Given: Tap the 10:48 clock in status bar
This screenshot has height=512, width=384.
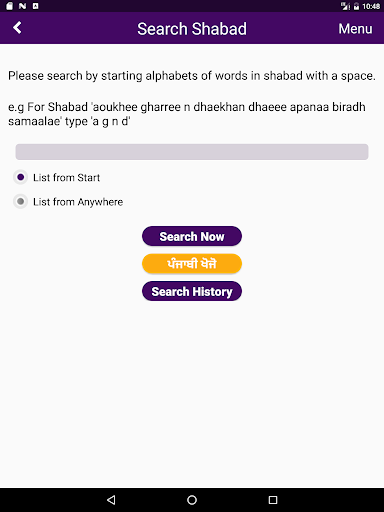Looking at the screenshot, I should (x=371, y=6).
